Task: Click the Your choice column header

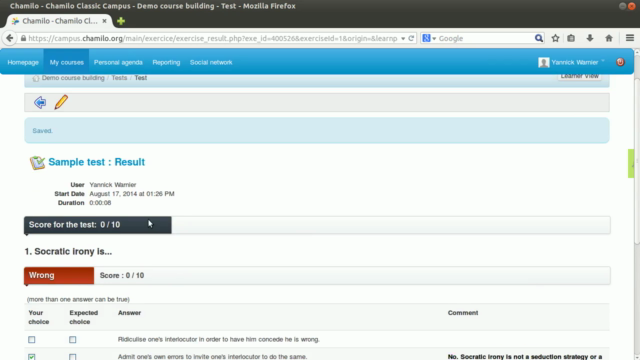Action: point(39,317)
